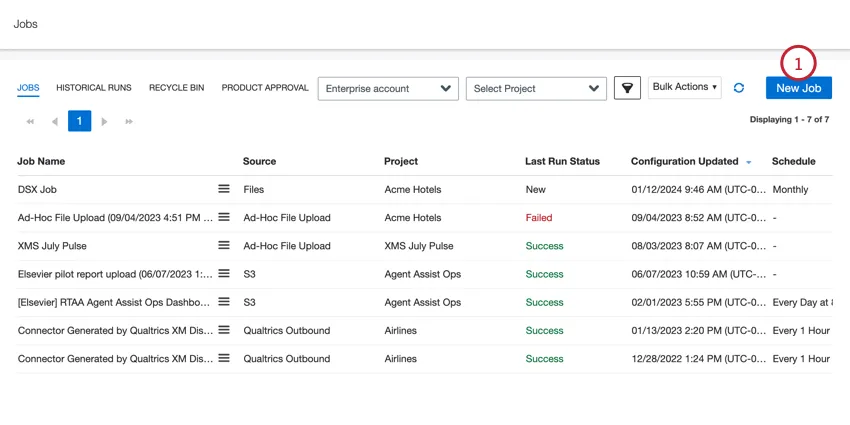Open menu icon for Elsevier pilot report job
The width and height of the screenshot is (850, 425).
click(x=224, y=273)
